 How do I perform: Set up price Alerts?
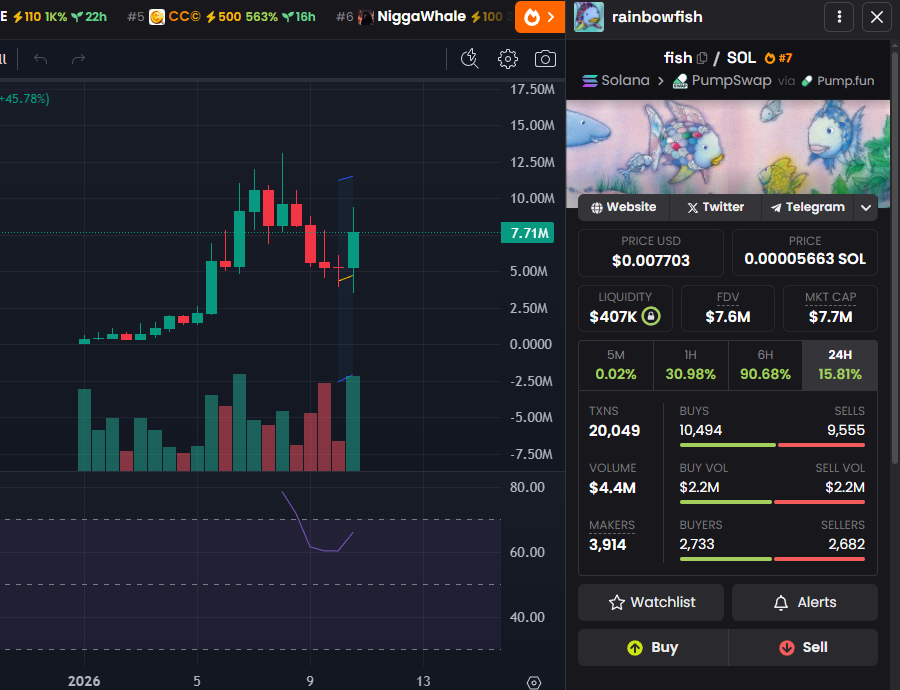[x=805, y=602]
